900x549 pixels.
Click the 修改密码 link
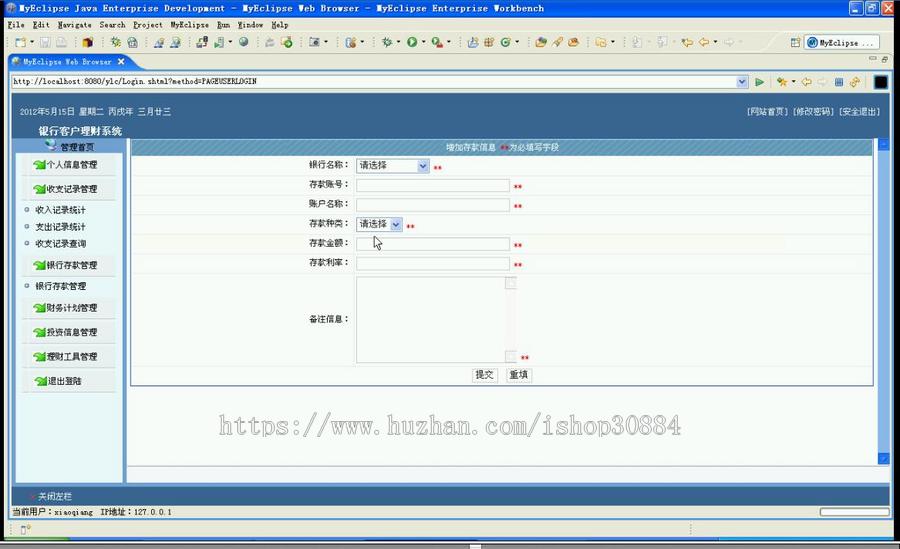coord(813,111)
